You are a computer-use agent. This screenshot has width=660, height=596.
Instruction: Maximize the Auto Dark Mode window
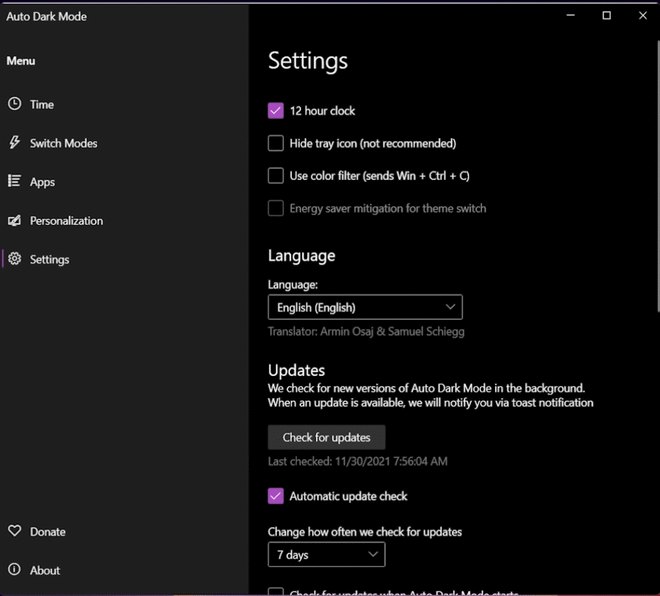[x=607, y=16]
